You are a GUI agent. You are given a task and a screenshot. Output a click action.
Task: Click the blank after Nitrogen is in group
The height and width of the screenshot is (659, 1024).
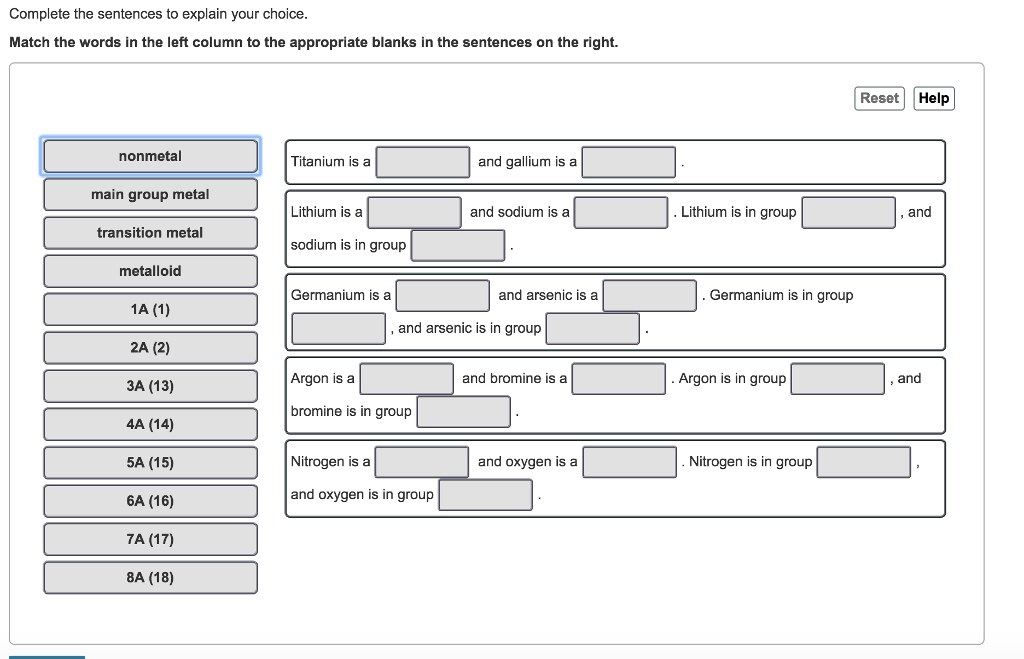tap(863, 462)
